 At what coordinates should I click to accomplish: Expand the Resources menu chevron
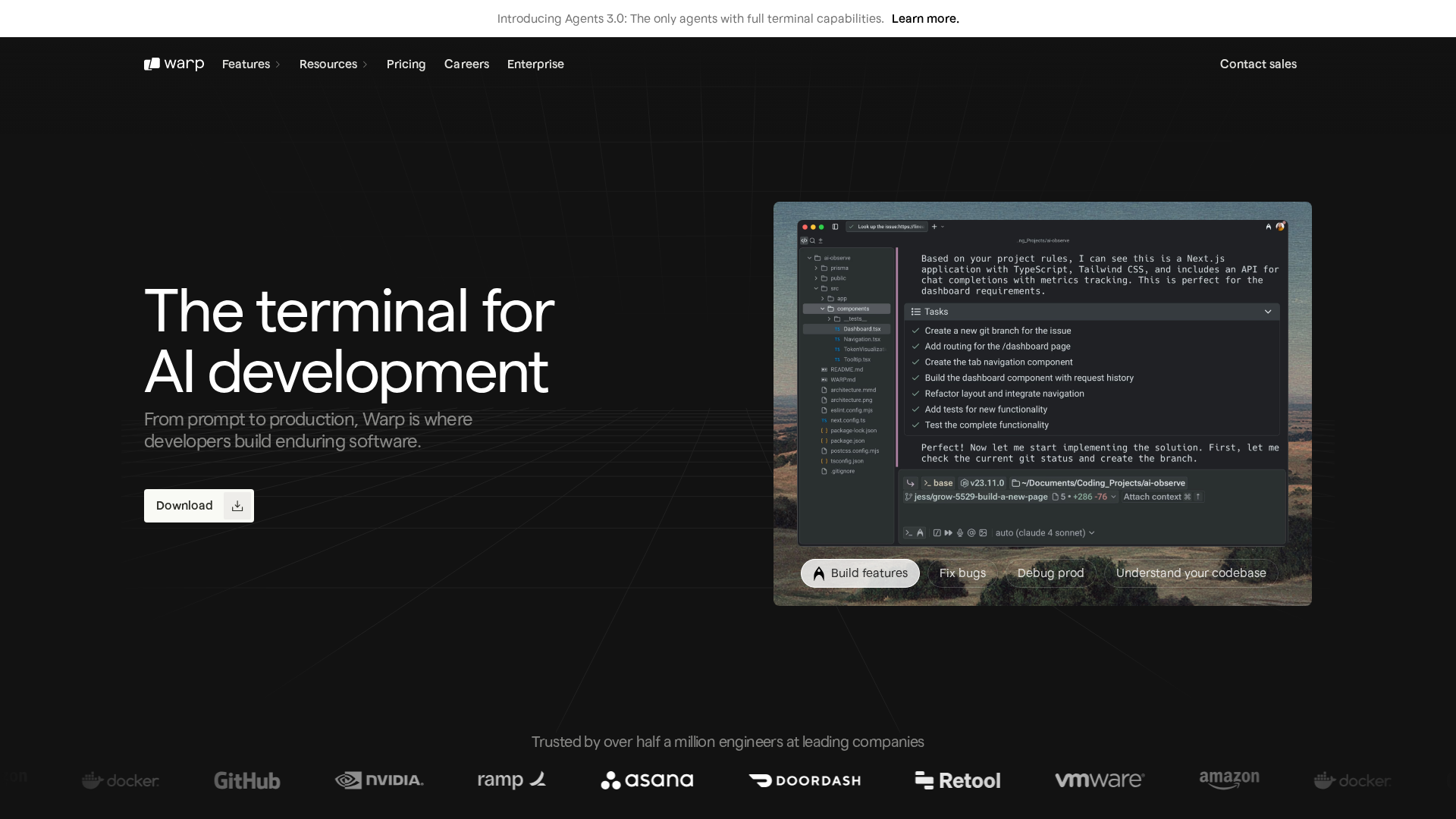tap(365, 64)
